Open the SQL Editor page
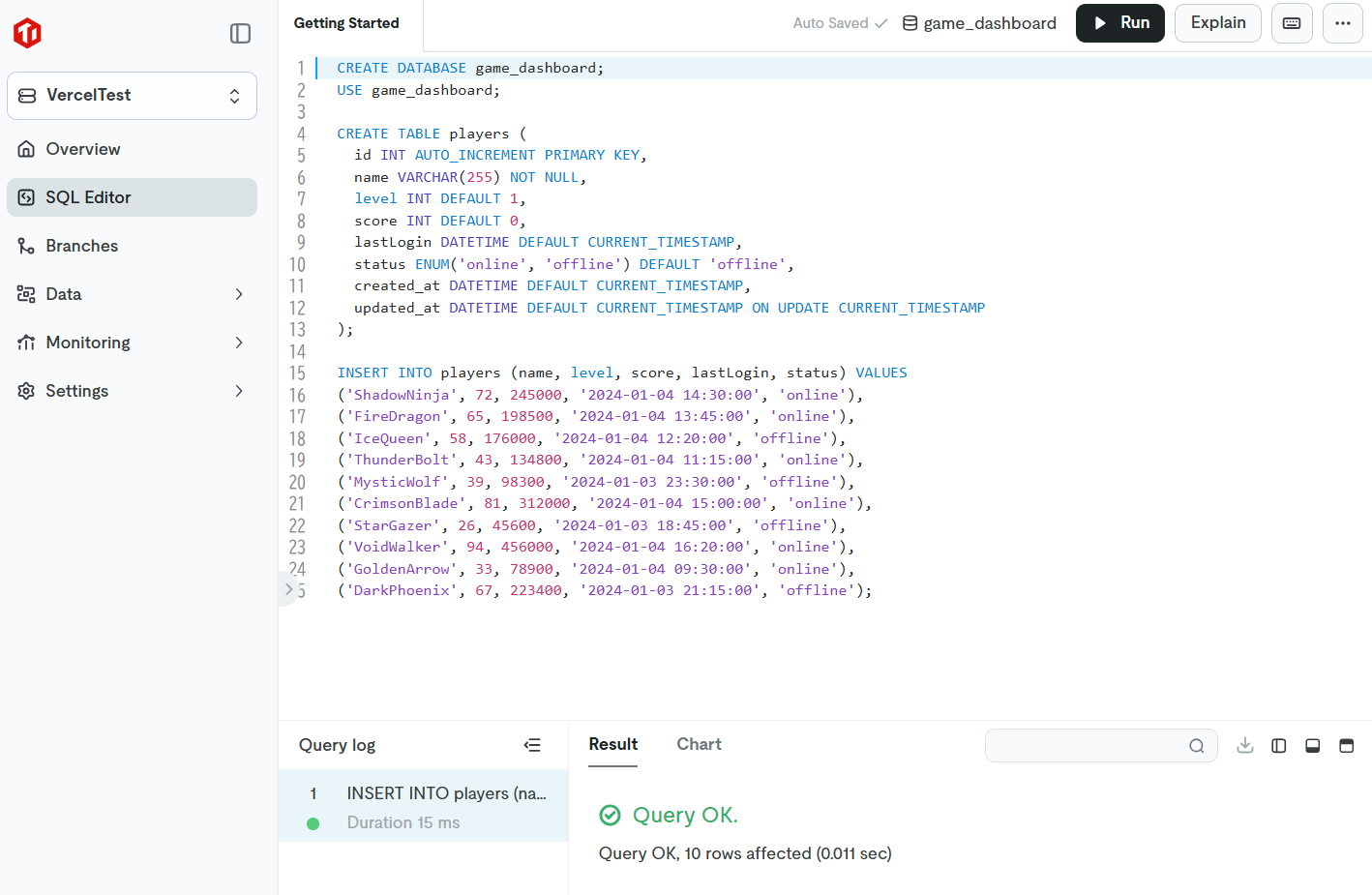This screenshot has width=1372, height=895. (132, 197)
